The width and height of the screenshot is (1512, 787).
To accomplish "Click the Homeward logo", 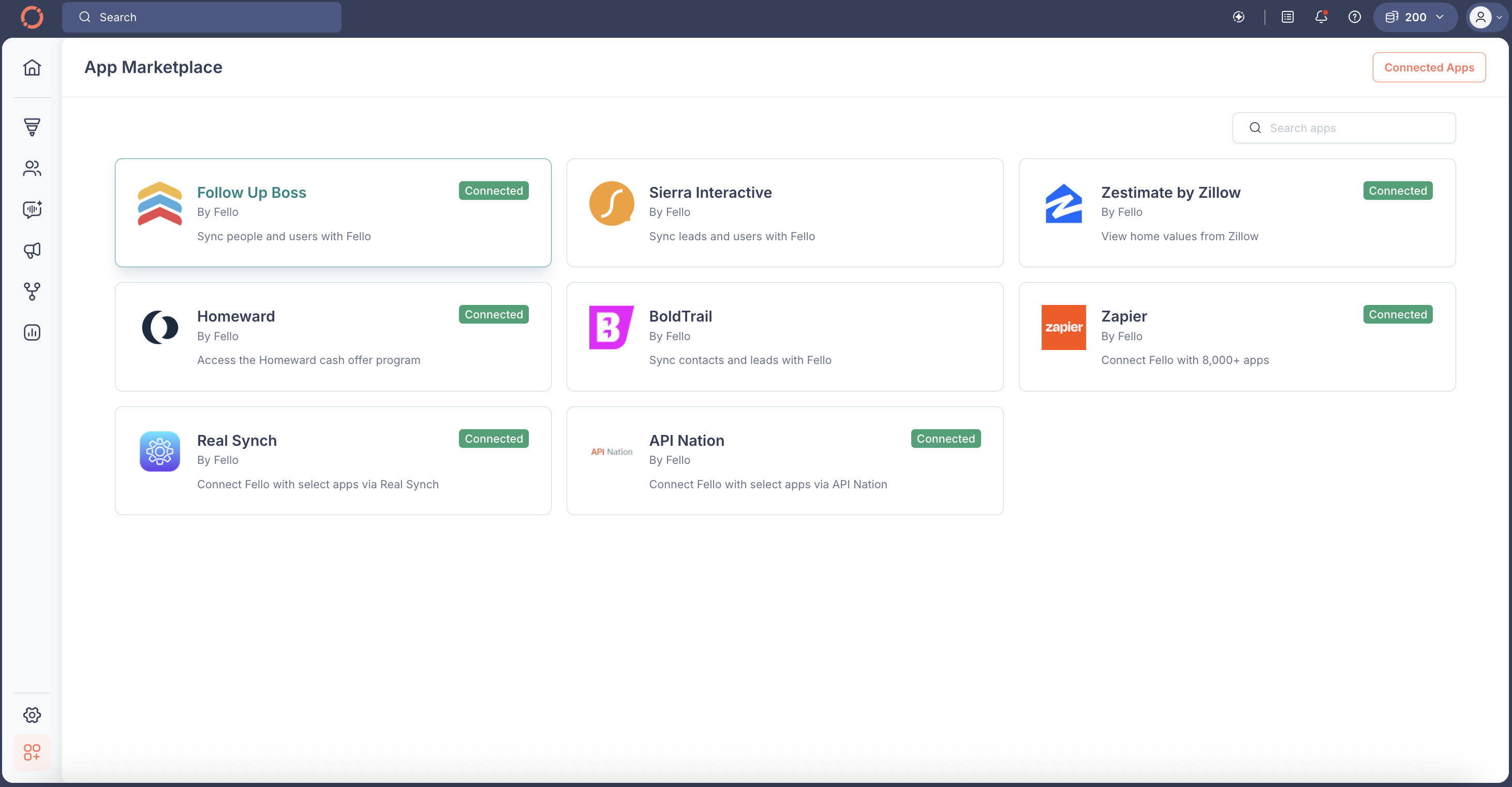I will point(160,327).
